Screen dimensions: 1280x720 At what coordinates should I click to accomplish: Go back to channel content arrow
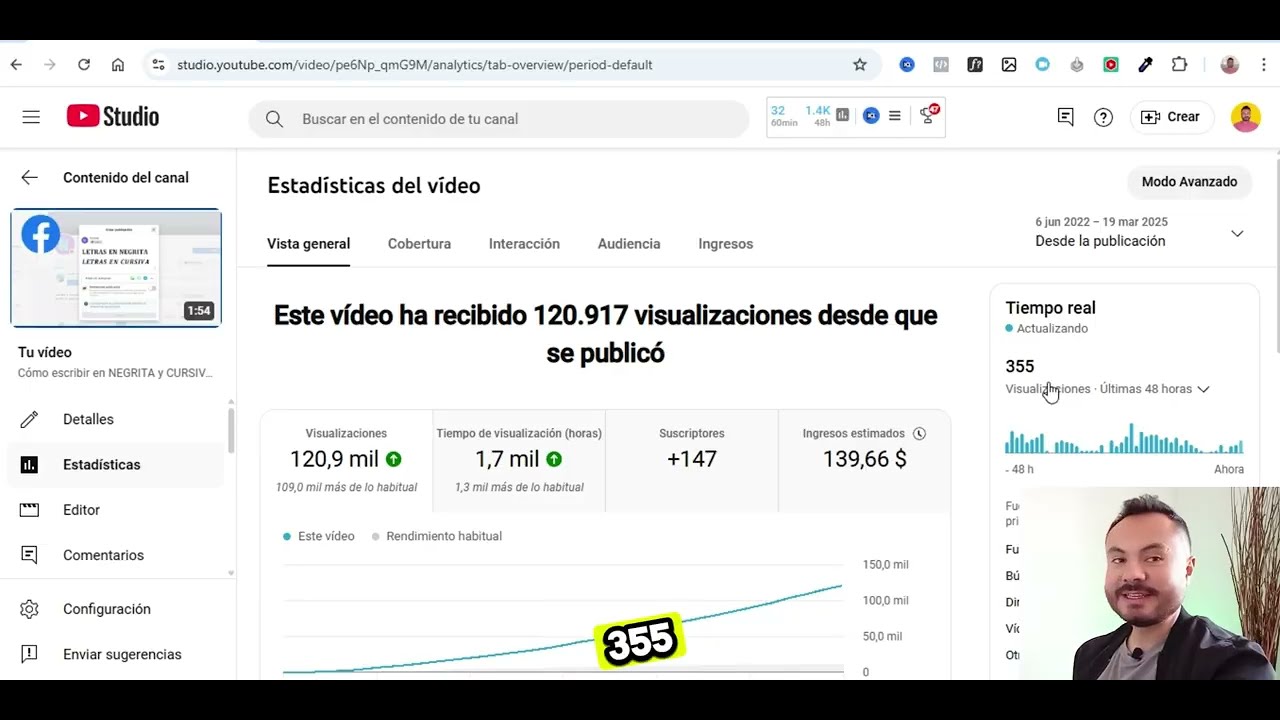tap(29, 178)
